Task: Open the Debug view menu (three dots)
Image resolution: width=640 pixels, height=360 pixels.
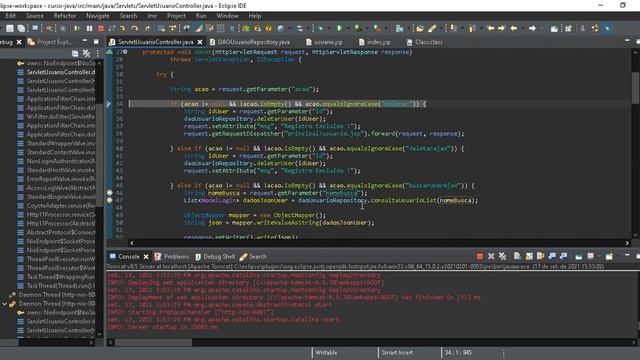Action: [x=98, y=53]
